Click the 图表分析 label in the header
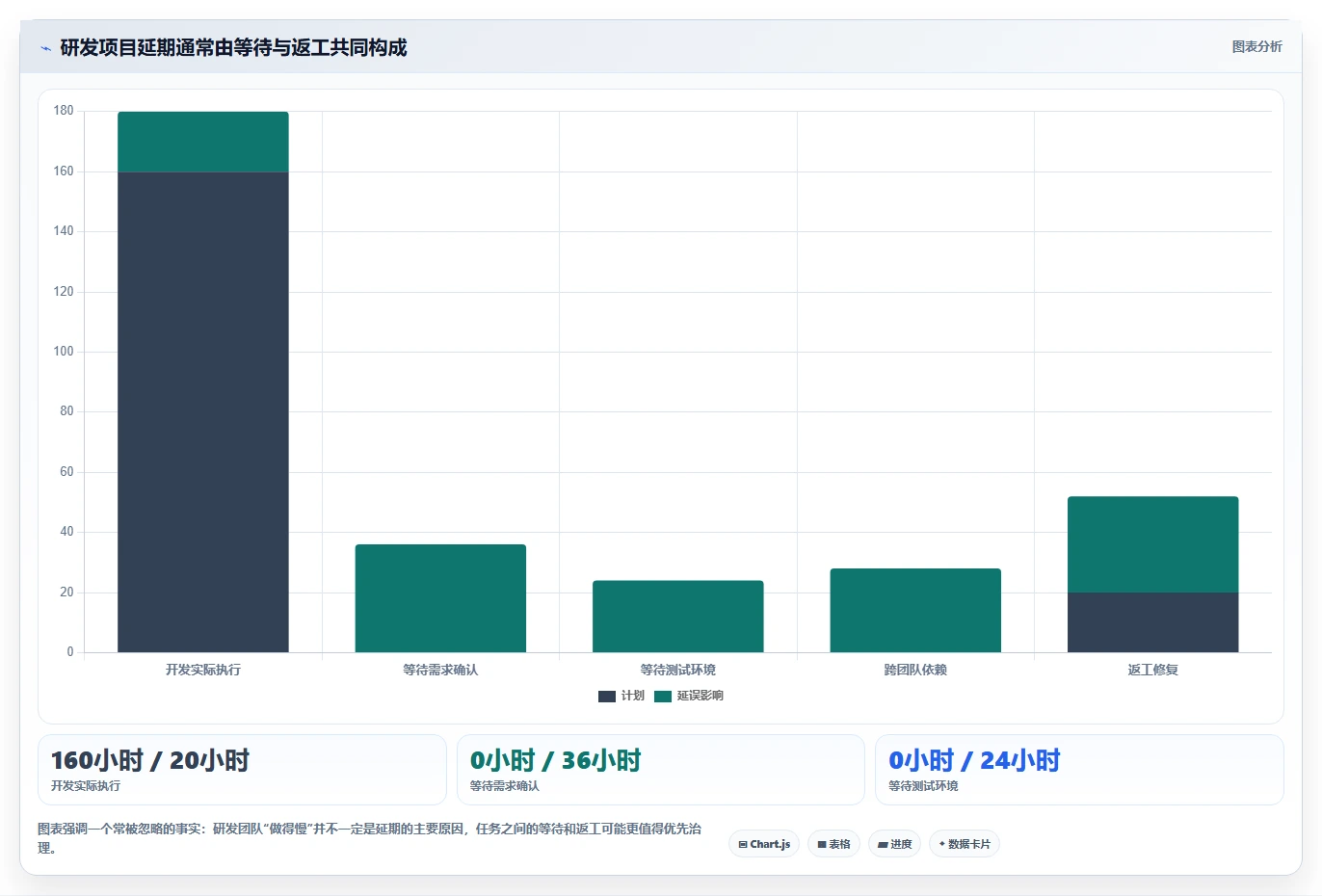 point(1256,46)
